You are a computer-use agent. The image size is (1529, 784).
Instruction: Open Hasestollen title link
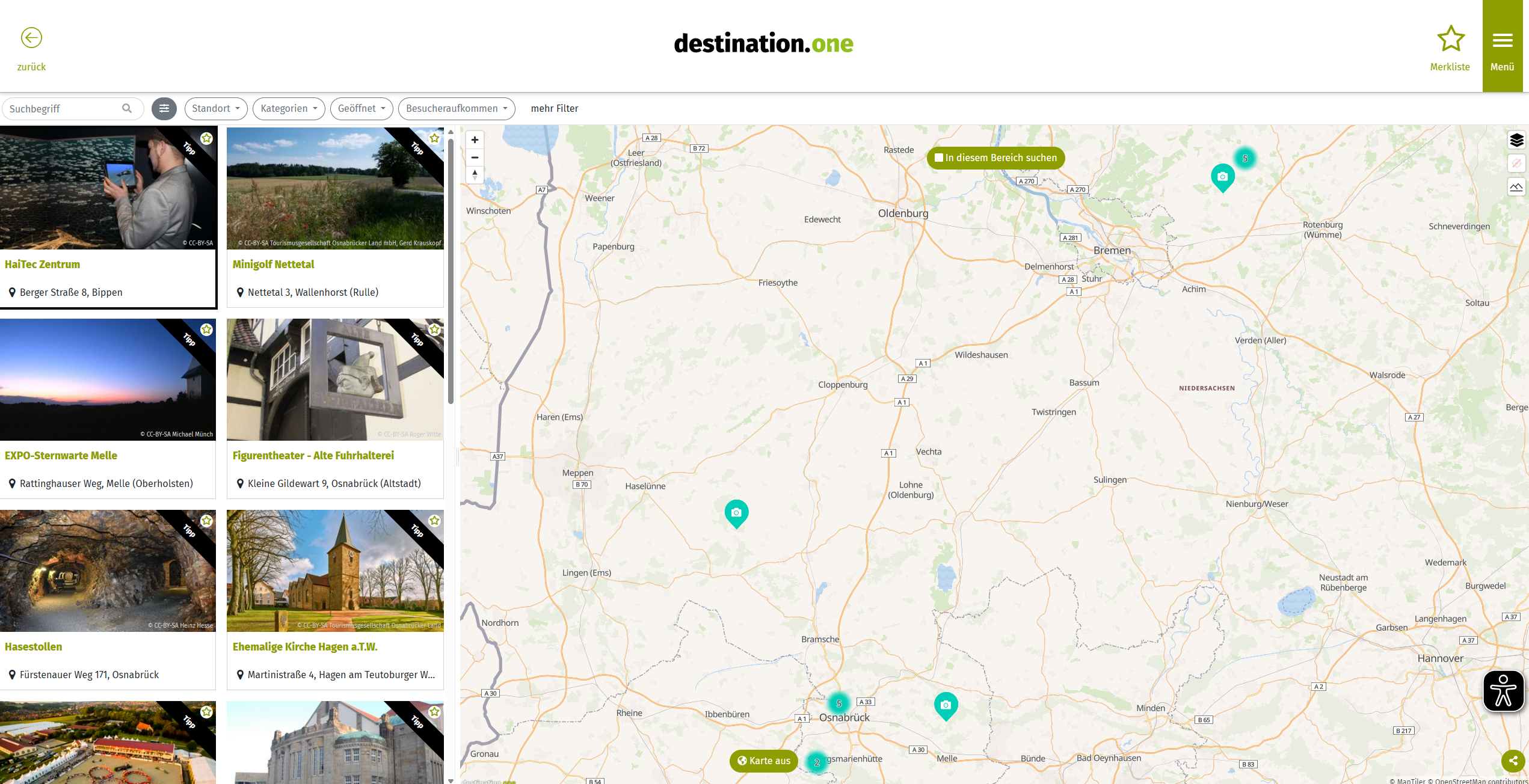coord(33,647)
